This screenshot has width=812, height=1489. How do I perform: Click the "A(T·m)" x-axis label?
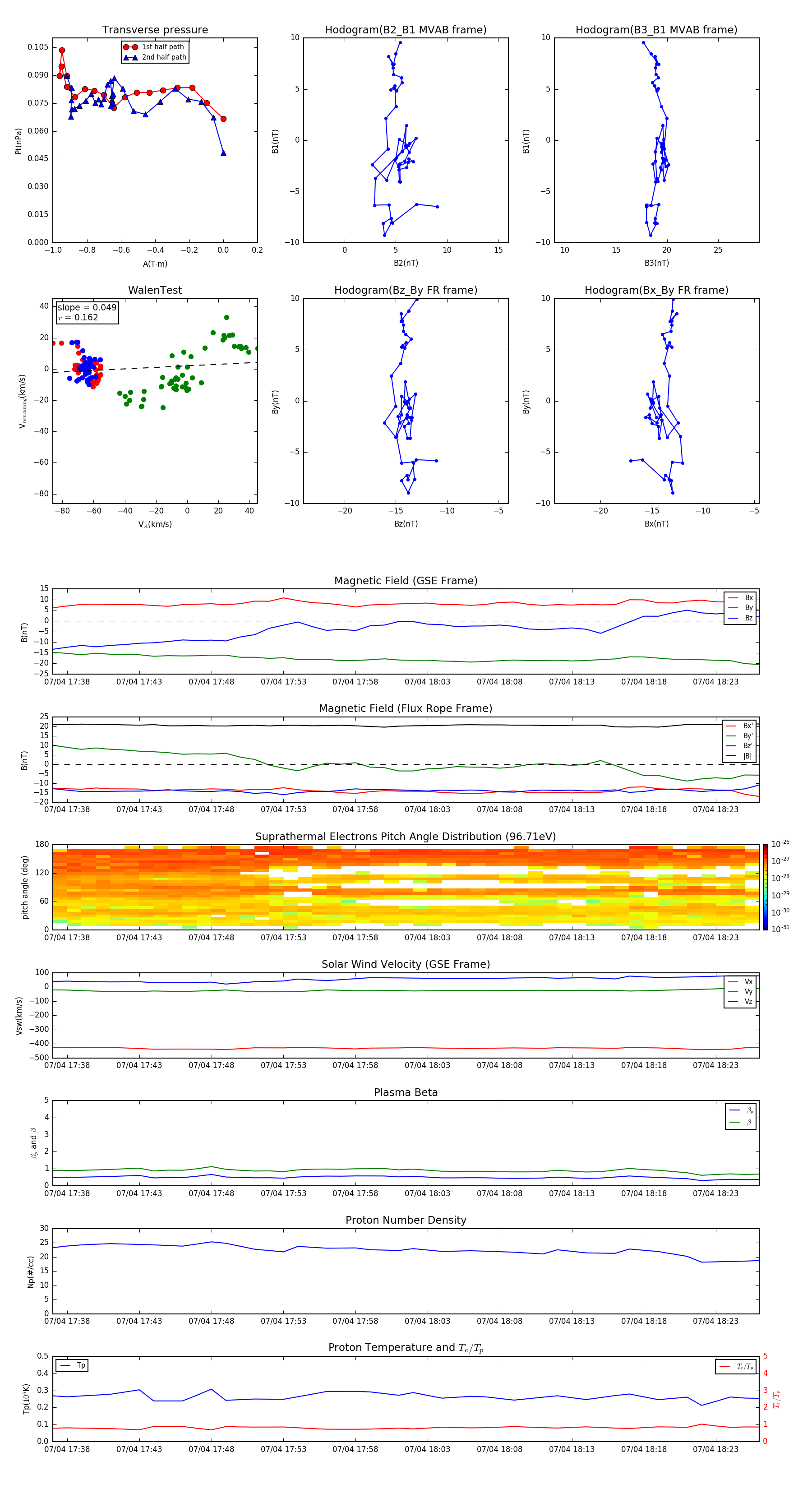155,264
